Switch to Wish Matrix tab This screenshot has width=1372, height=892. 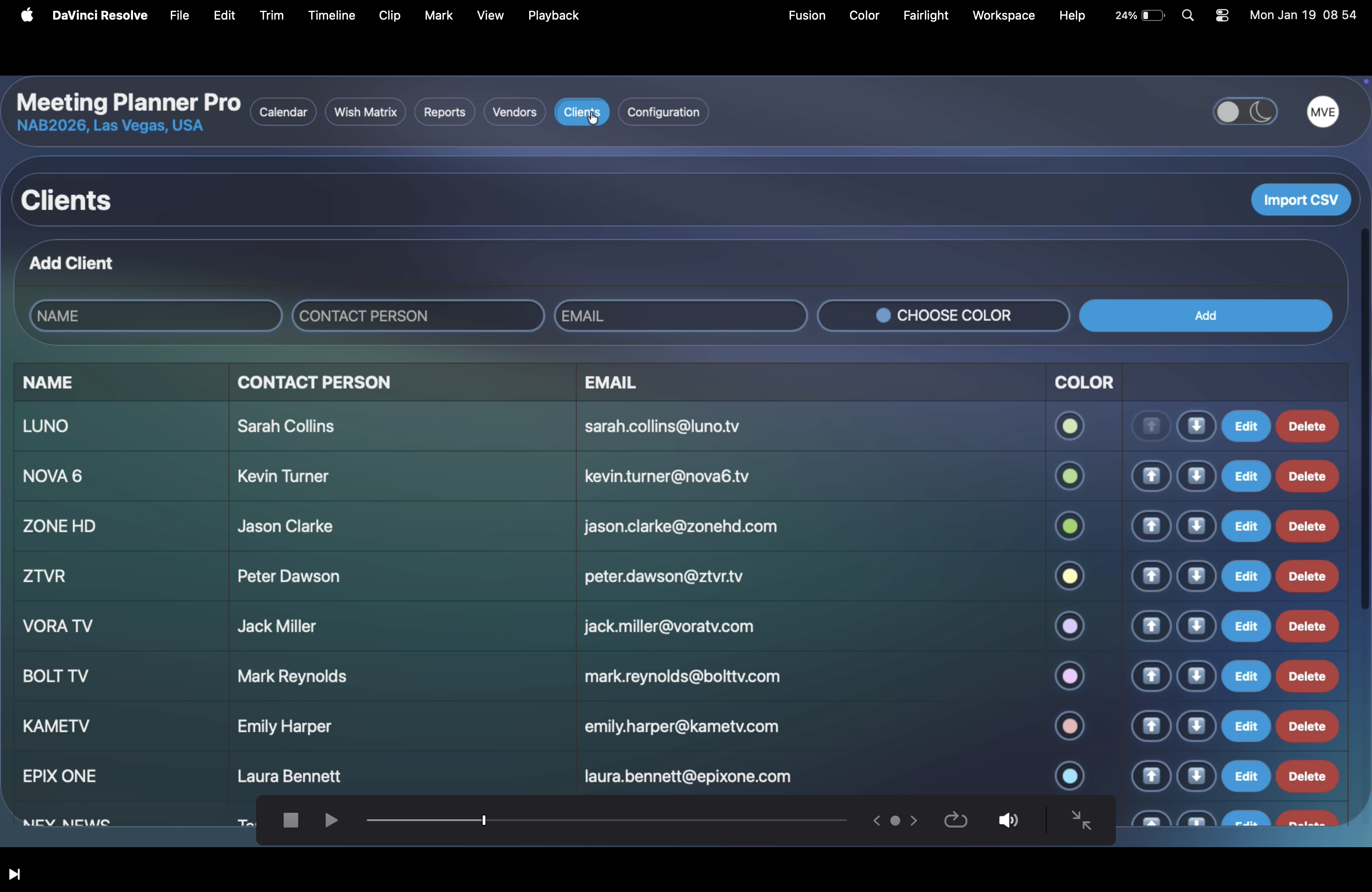(365, 112)
